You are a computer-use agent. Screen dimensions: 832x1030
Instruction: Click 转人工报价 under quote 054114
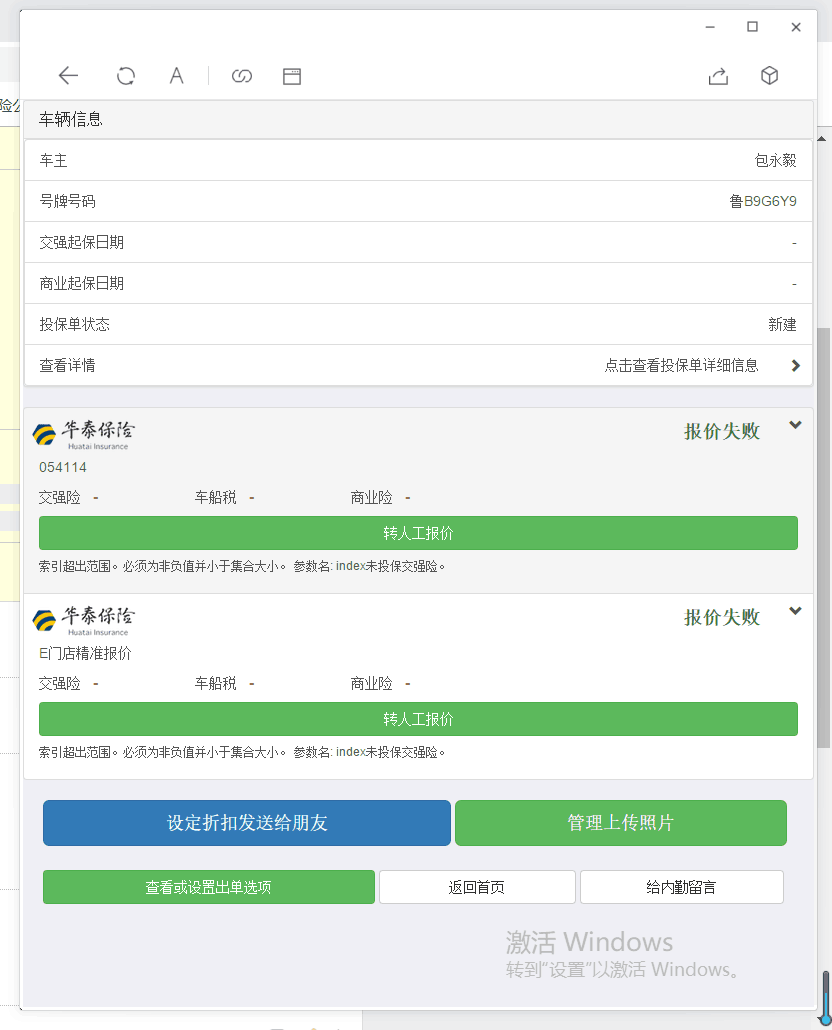[418, 533]
